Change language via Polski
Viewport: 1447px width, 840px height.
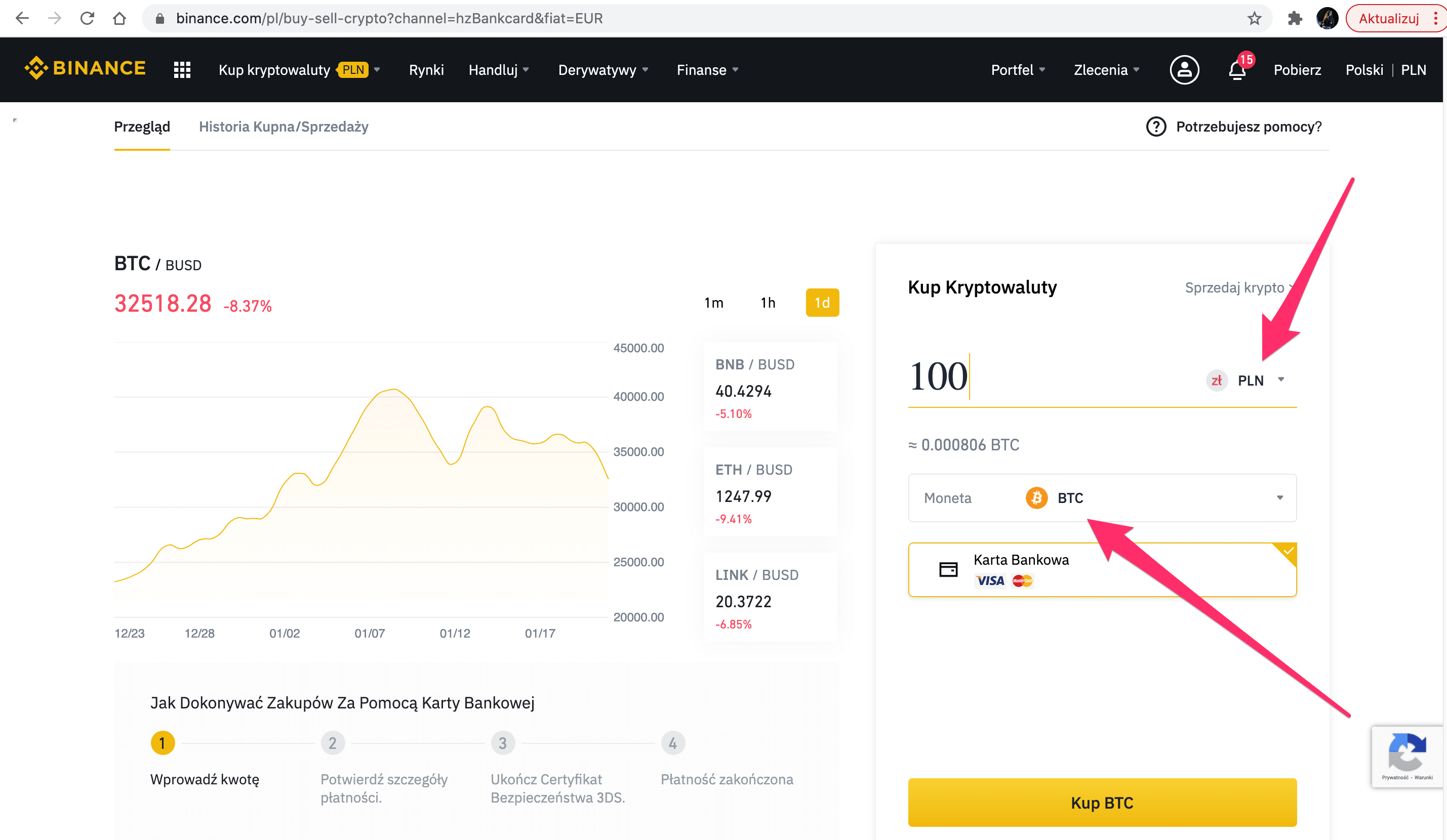[x=1364, y=69]
